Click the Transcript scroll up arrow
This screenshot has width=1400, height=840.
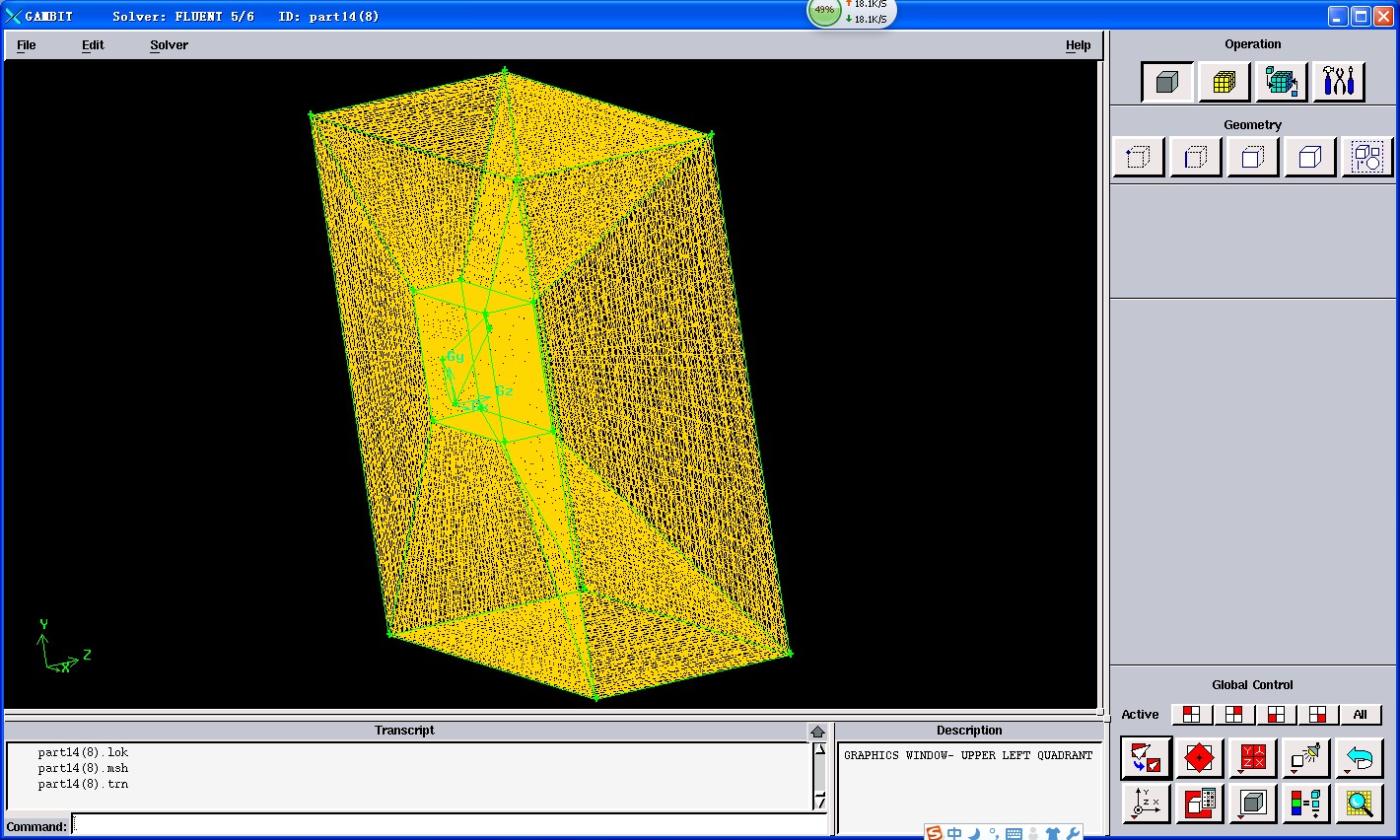(x=819, y=749)
